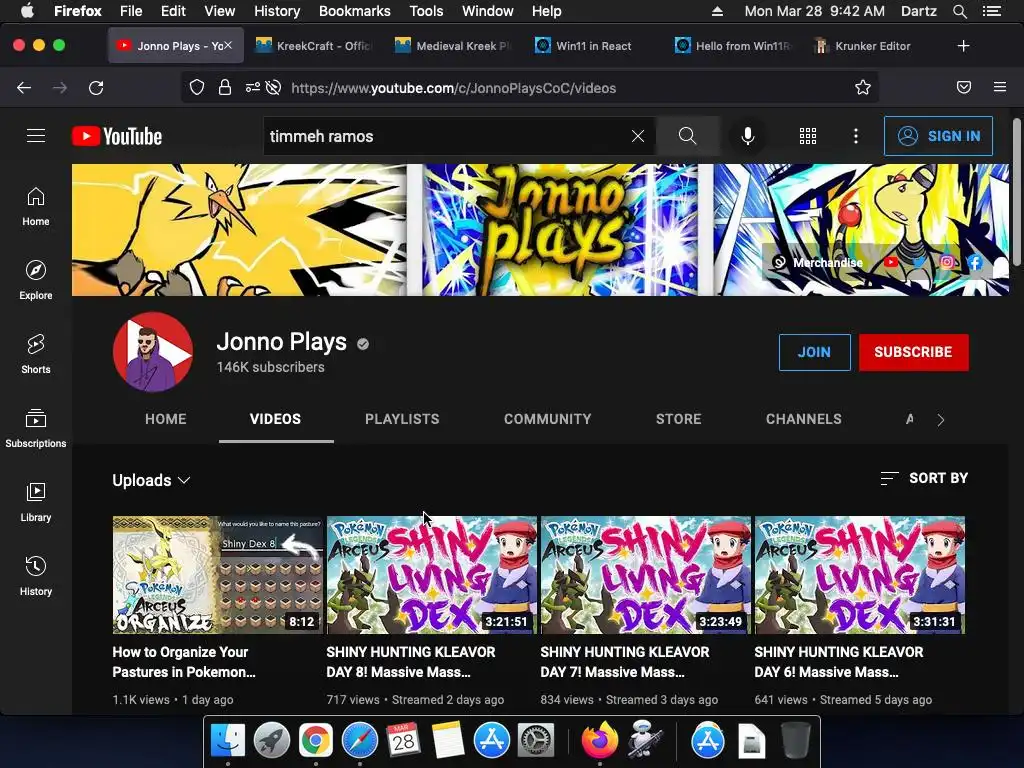The height and width of the screenshot is (768, 1024).
Task: Click the red SUBSCRIBE button
Action: (913, 352)
